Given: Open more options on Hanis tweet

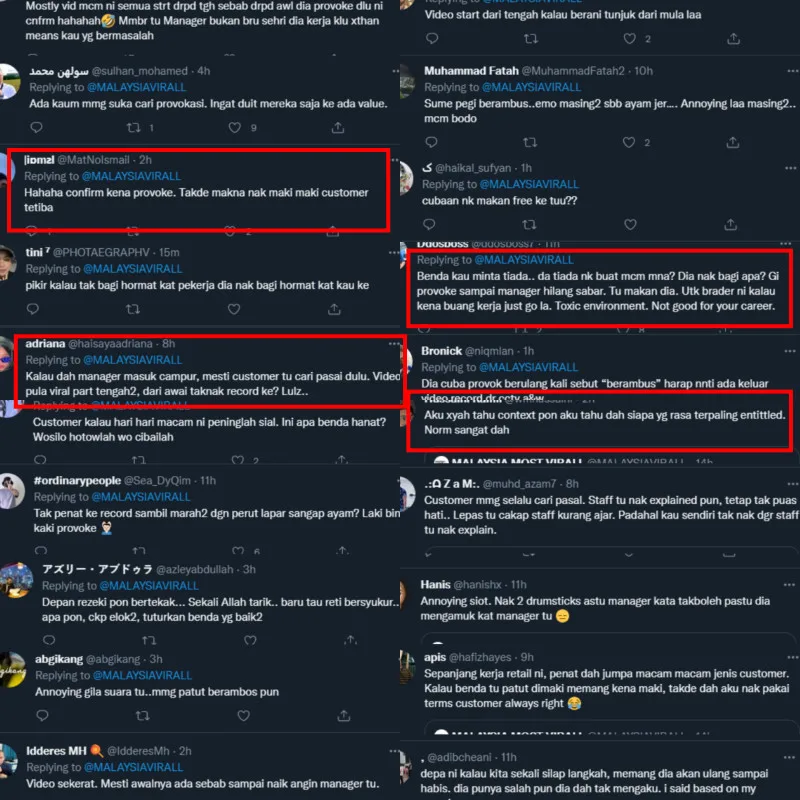Looking at the screenshot, I should [789, 585].
